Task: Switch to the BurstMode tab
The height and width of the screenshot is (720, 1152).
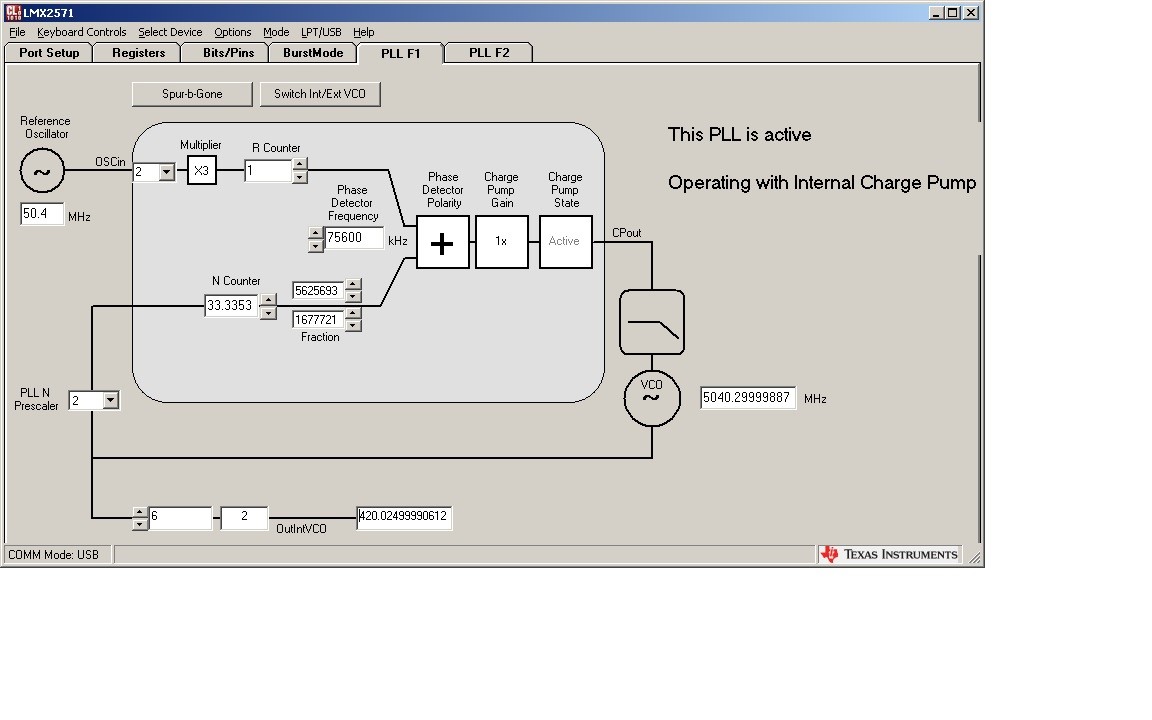Action: tap(313, 53)
